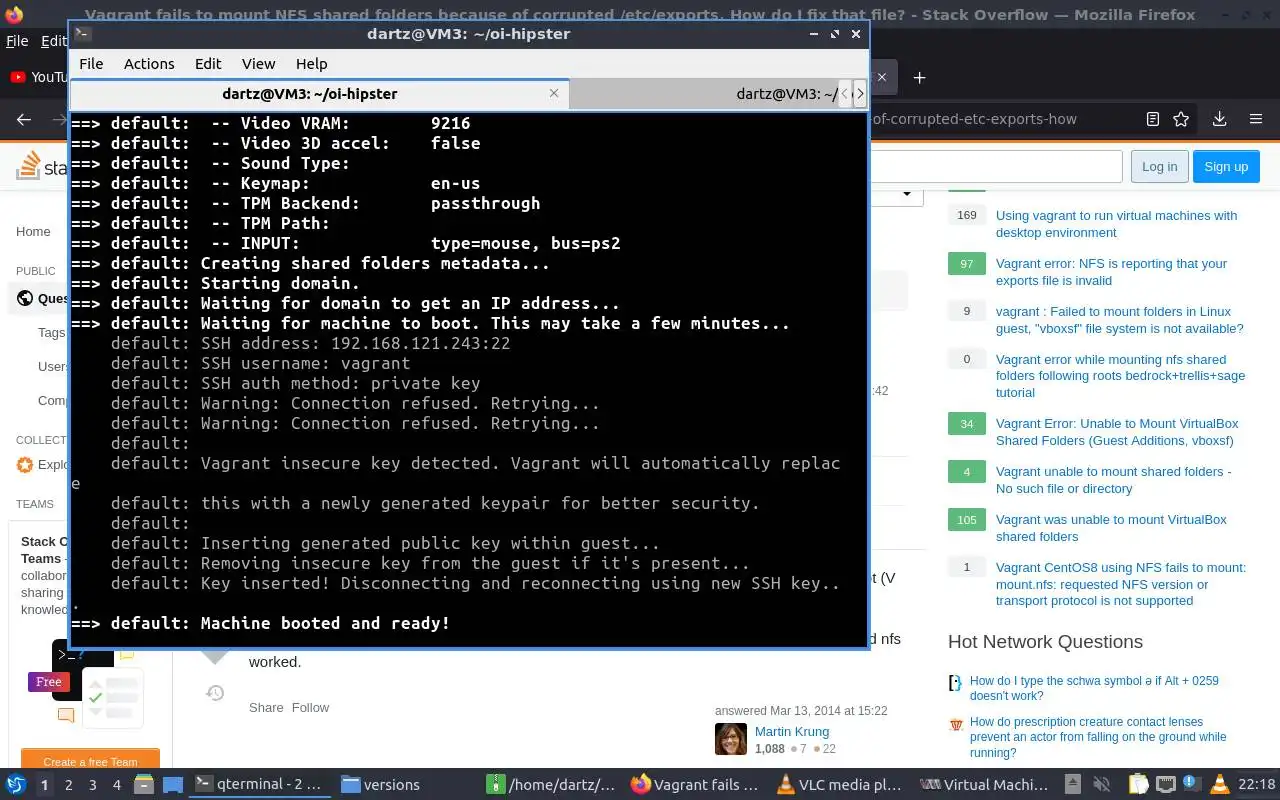The image size is (1280, 800).
Task: Open the application launcher in the taskbar
Action: click(16, 784)
